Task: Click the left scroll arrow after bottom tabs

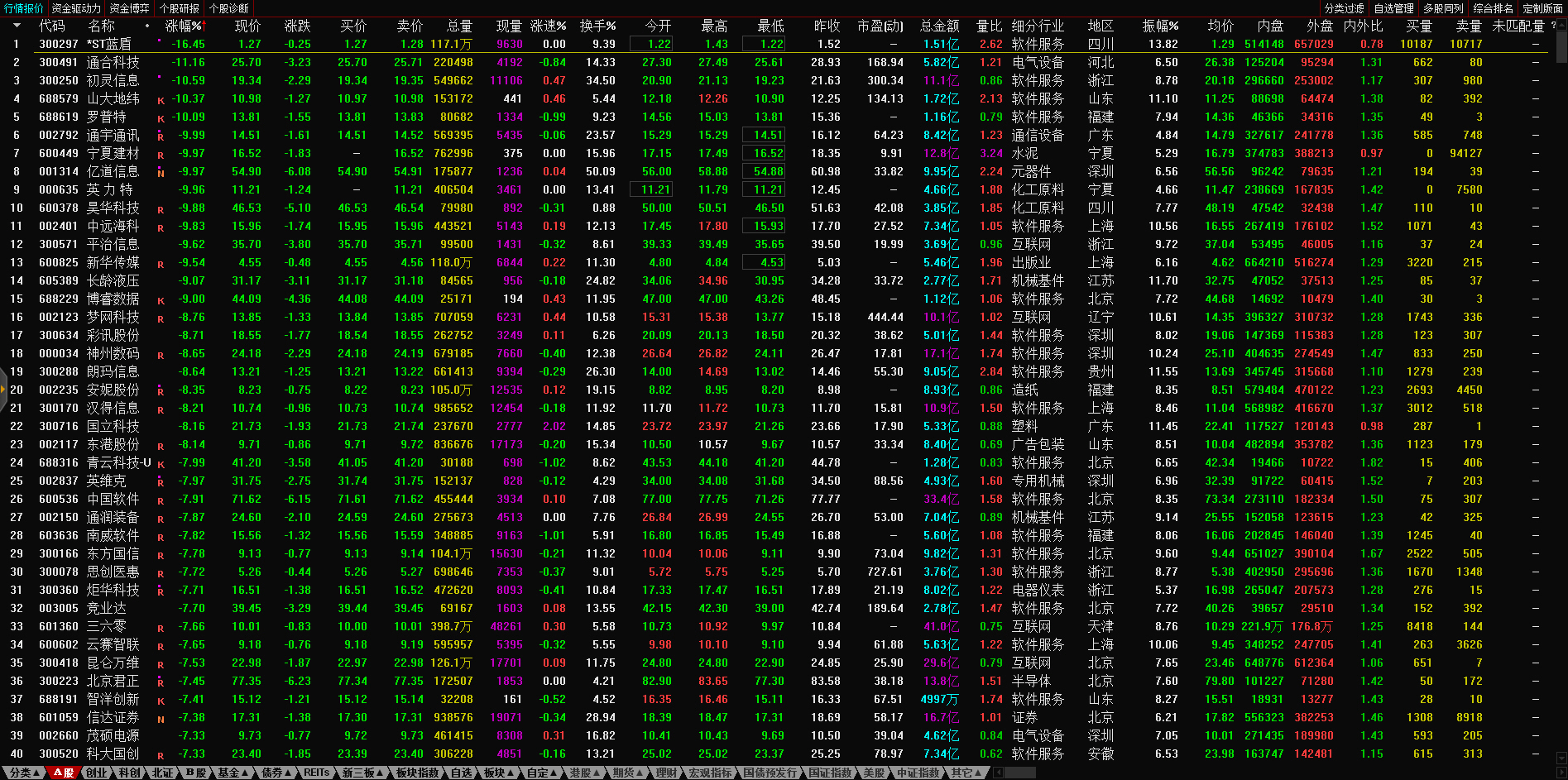Action: click(999, 773)
